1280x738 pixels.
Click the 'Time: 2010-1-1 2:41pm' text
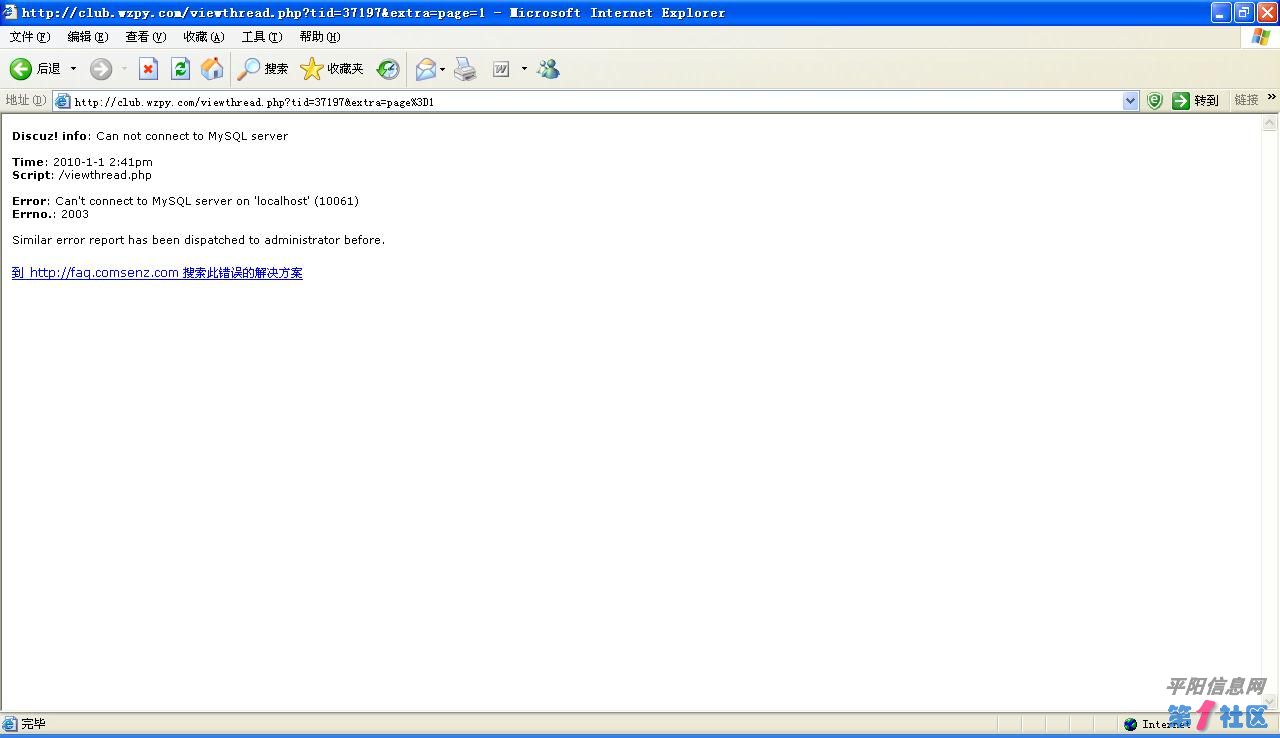(x=82, y=162)
